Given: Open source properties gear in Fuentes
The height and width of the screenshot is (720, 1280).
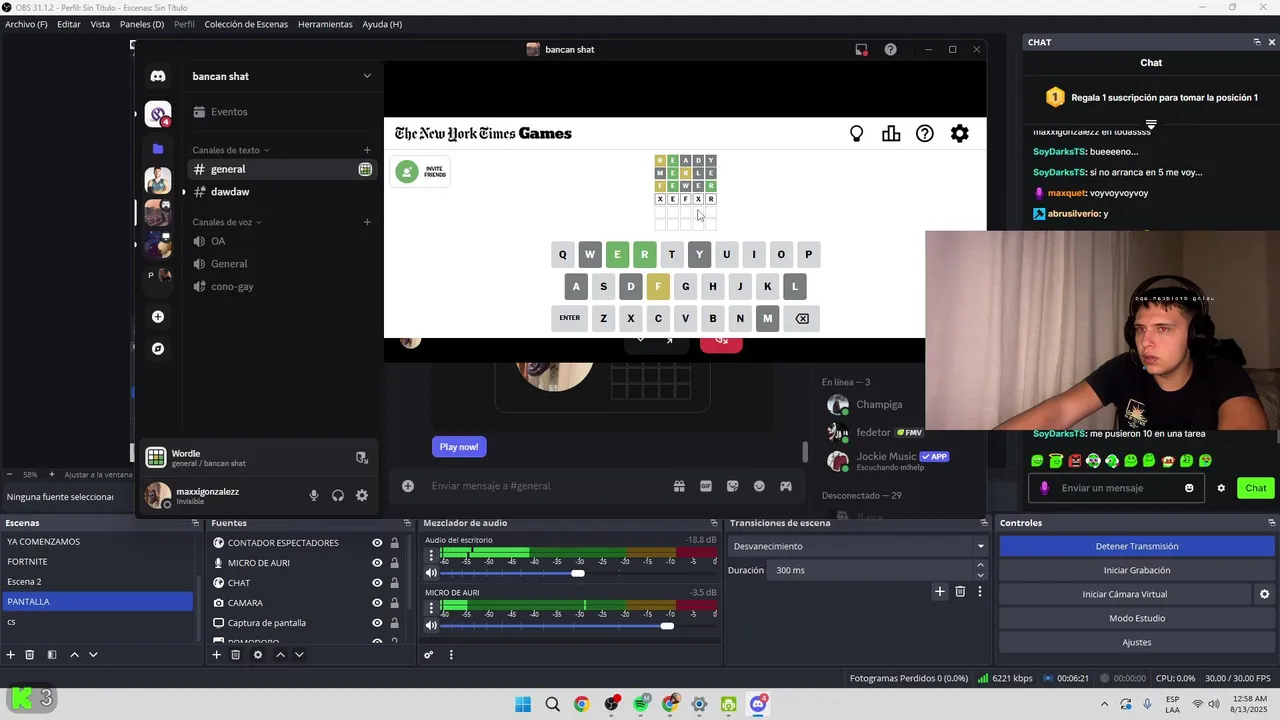Looking at the screenshot, I should [x=258, y=655].
